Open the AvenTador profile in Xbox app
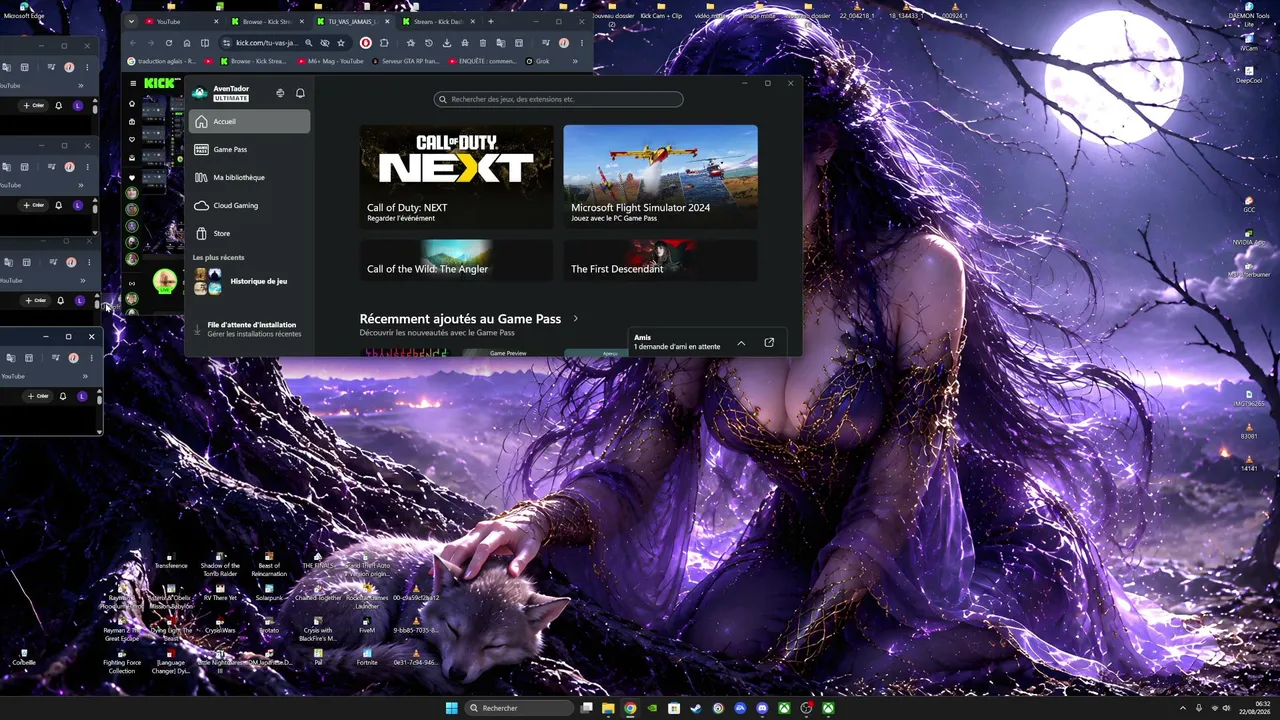Image resolution: width=1280 pixels, height=720 pixels. coord(221,93)
